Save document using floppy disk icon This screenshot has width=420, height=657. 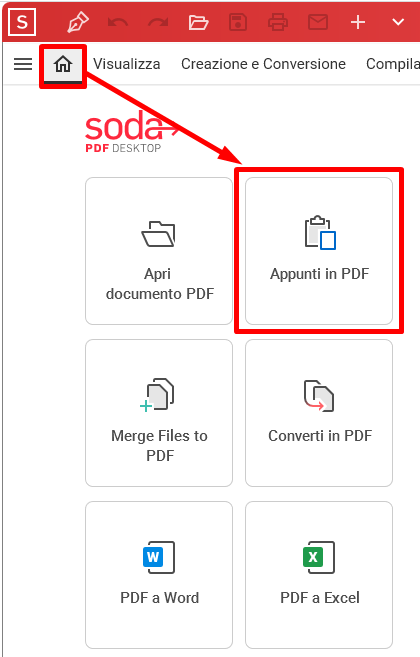point(238,22)
